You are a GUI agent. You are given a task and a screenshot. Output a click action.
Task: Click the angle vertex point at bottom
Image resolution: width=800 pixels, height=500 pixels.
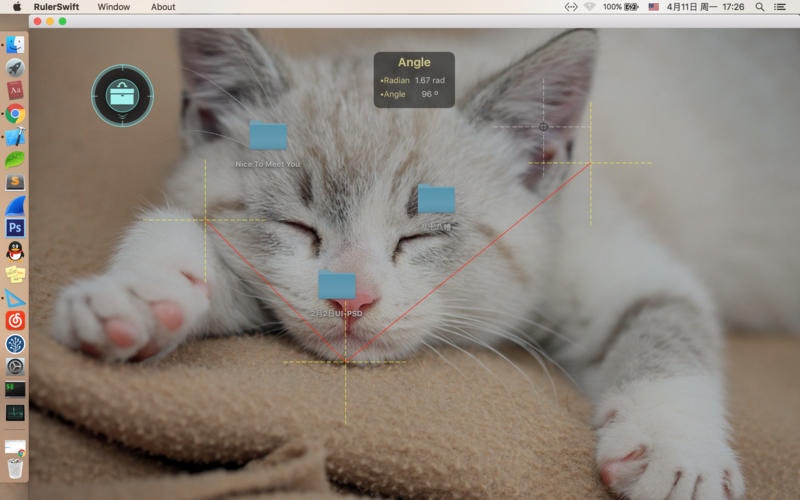345,362
